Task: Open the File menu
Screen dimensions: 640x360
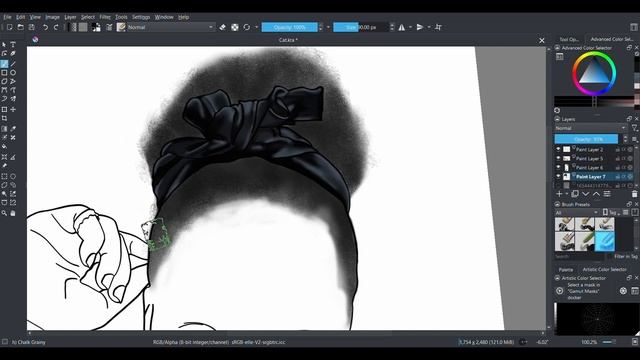Action: pyautogui.click(x=7, y=17)
